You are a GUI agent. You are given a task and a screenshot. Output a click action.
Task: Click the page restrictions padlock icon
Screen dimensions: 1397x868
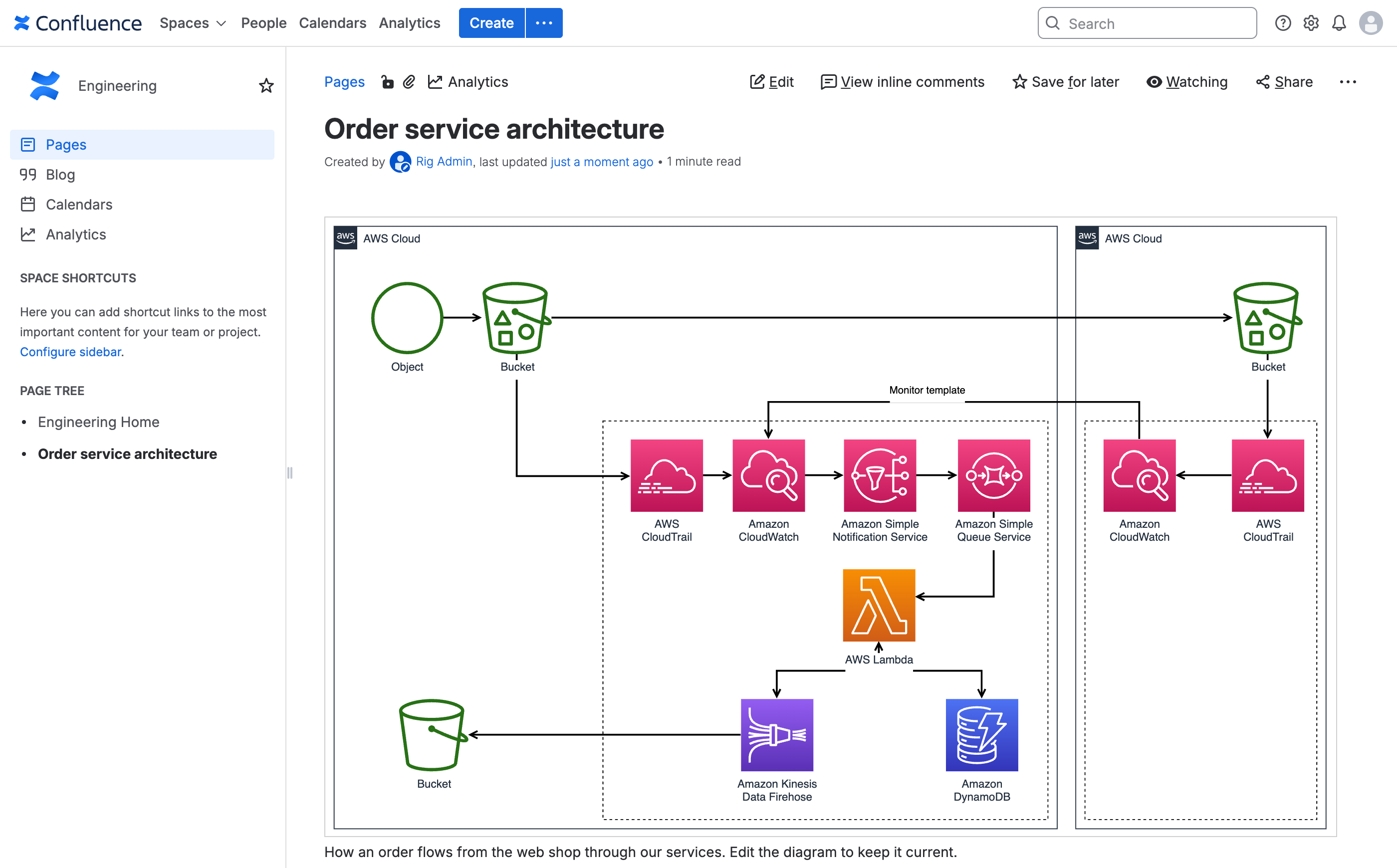(x=387, y=82)
